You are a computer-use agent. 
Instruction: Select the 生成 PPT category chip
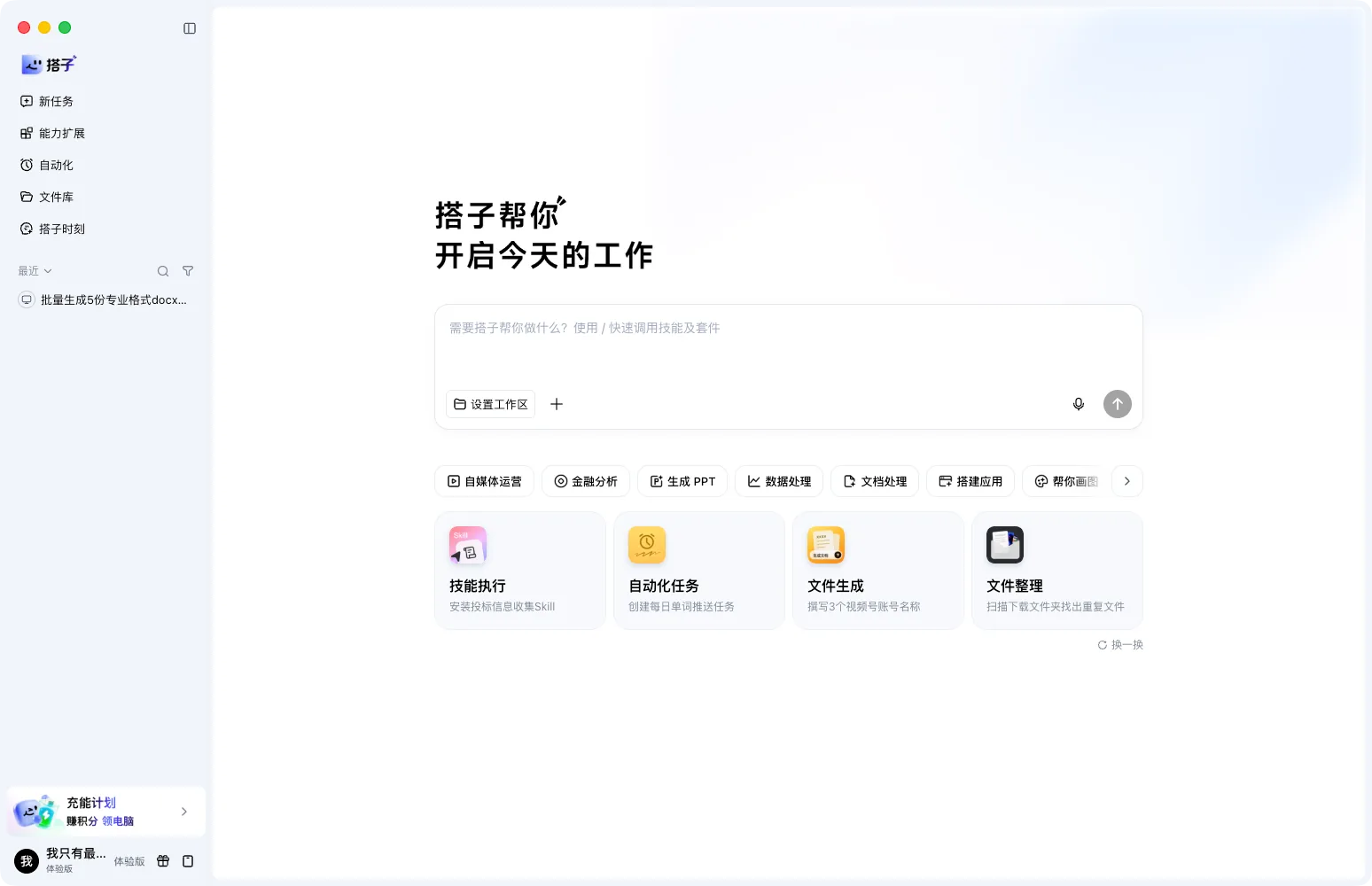pos(682,481)
